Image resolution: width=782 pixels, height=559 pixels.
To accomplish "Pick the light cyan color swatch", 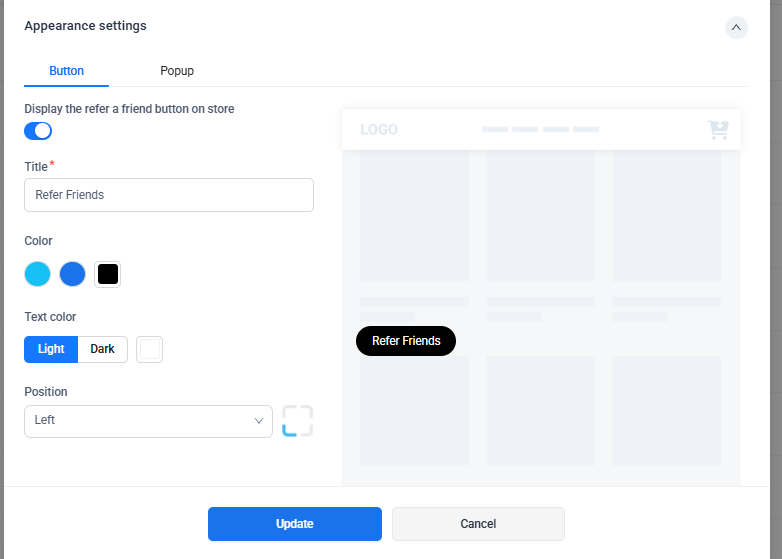I will [x=38, y=274].
